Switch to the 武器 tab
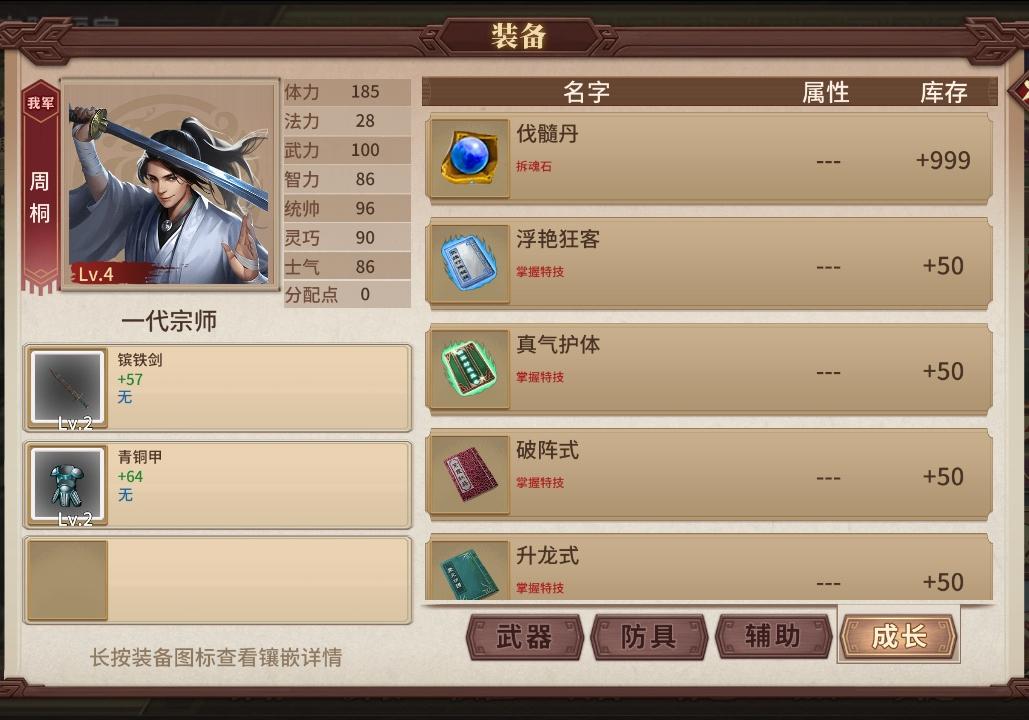 coord(524,637)
